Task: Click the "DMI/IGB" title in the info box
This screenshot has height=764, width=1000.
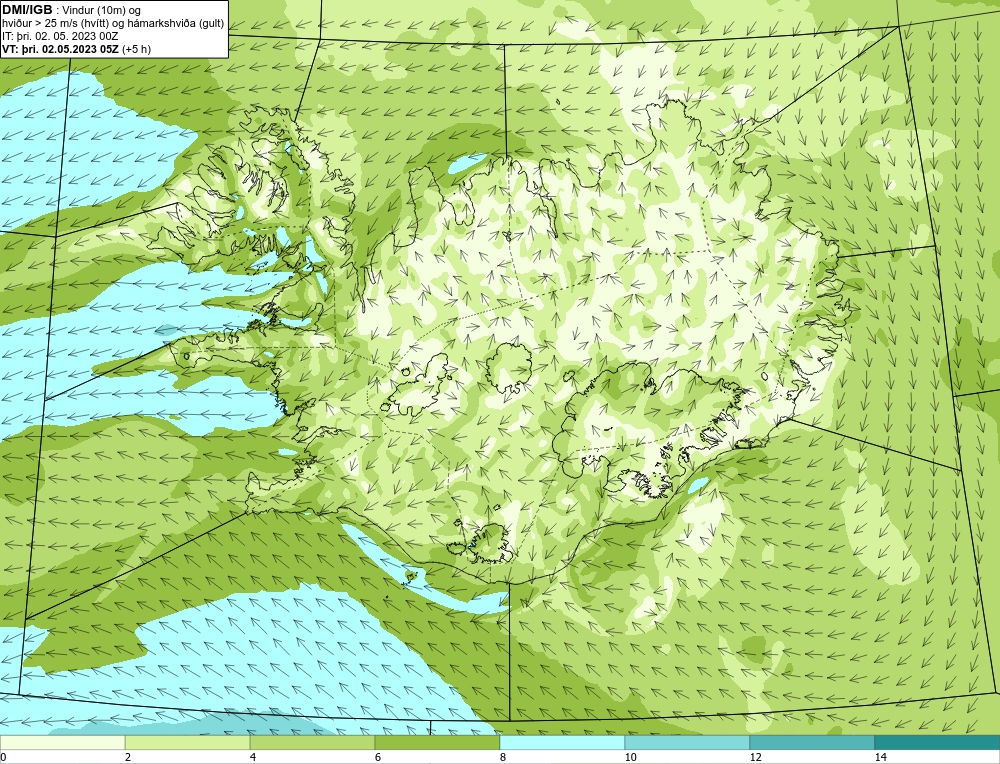Action: pyautogui.click(x=27, y=10)
